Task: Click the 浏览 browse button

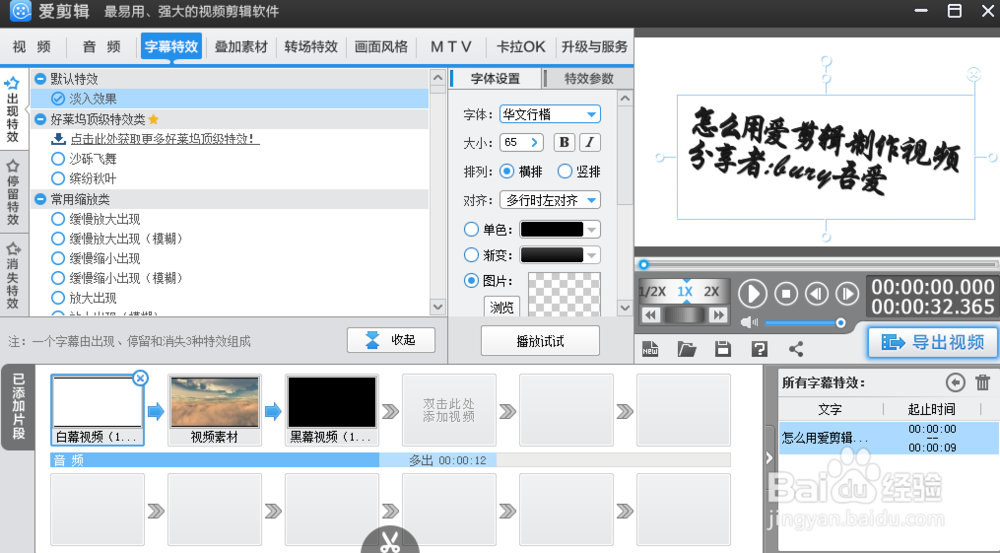Action: coord(502,307)
